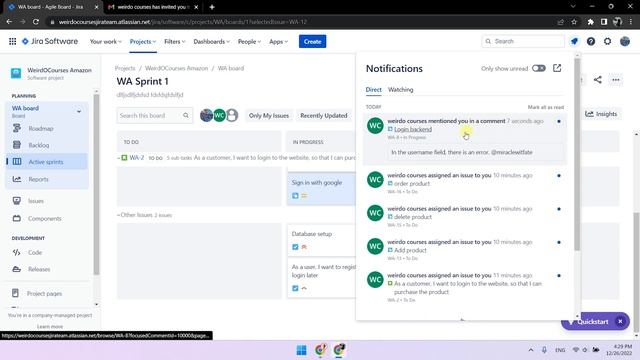The height and width of the screenshot is (360, 640).
Task: Bookmark this page with the star icon
Action: 574,22
